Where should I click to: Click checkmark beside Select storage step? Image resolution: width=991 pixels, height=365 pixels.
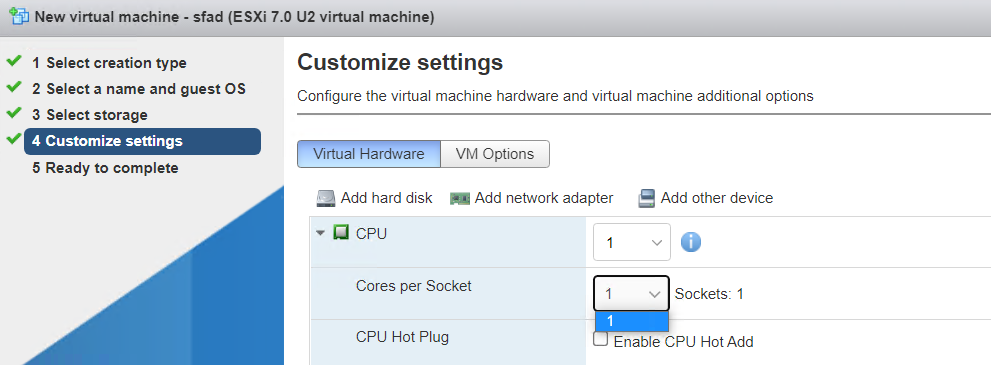point(14,113)
